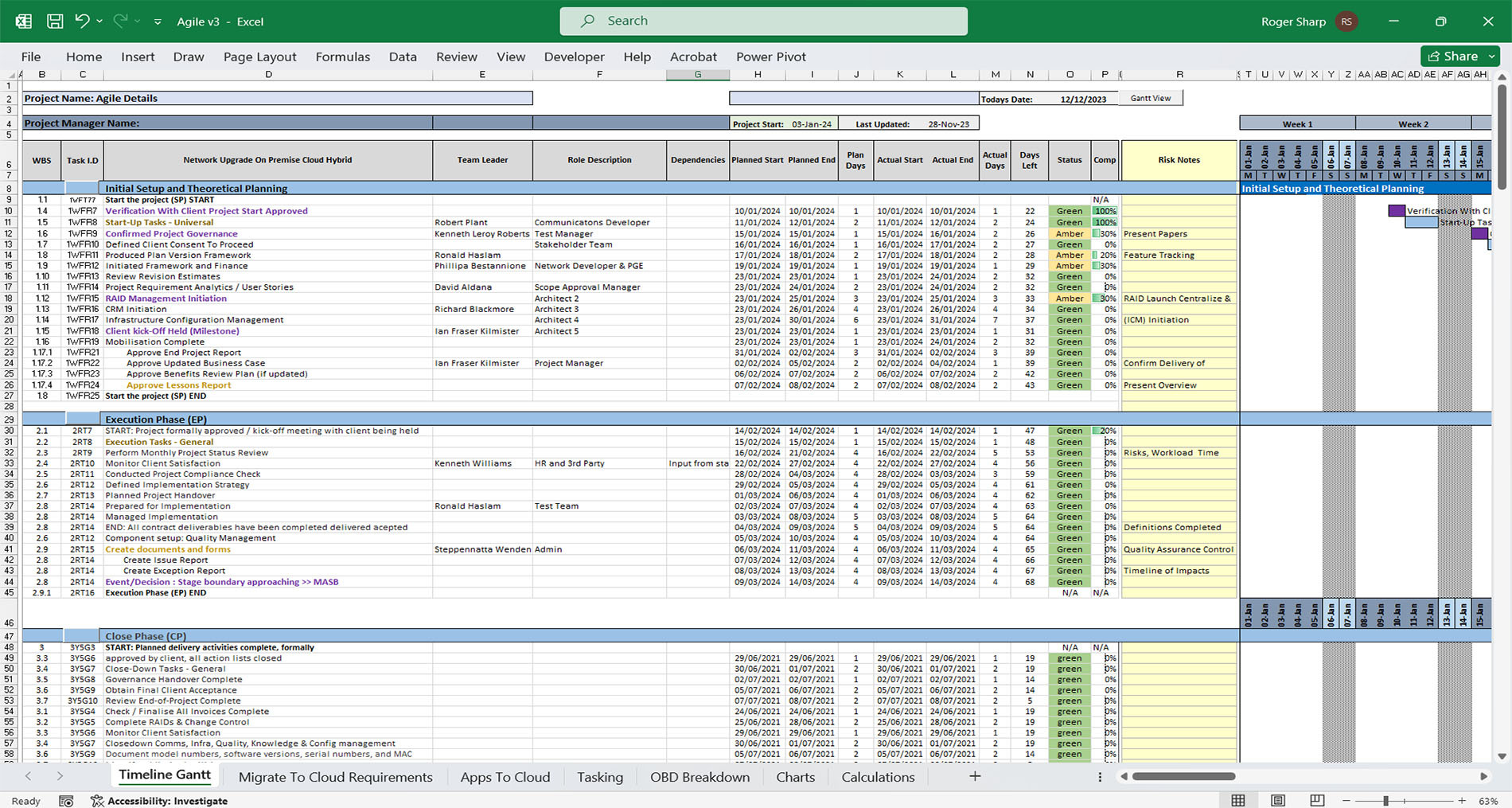This screenshot has height=808, width=1512.
Task: Switch to Normal view icon in status bar
Action: click(1238, 800)
